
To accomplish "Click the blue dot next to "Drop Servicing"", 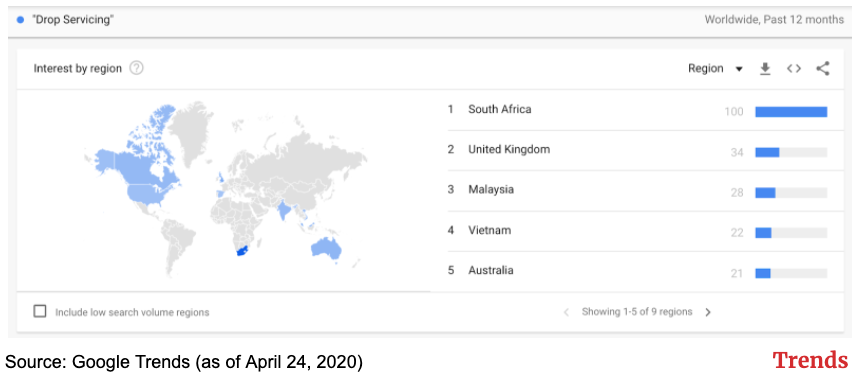I will [20, 20].
